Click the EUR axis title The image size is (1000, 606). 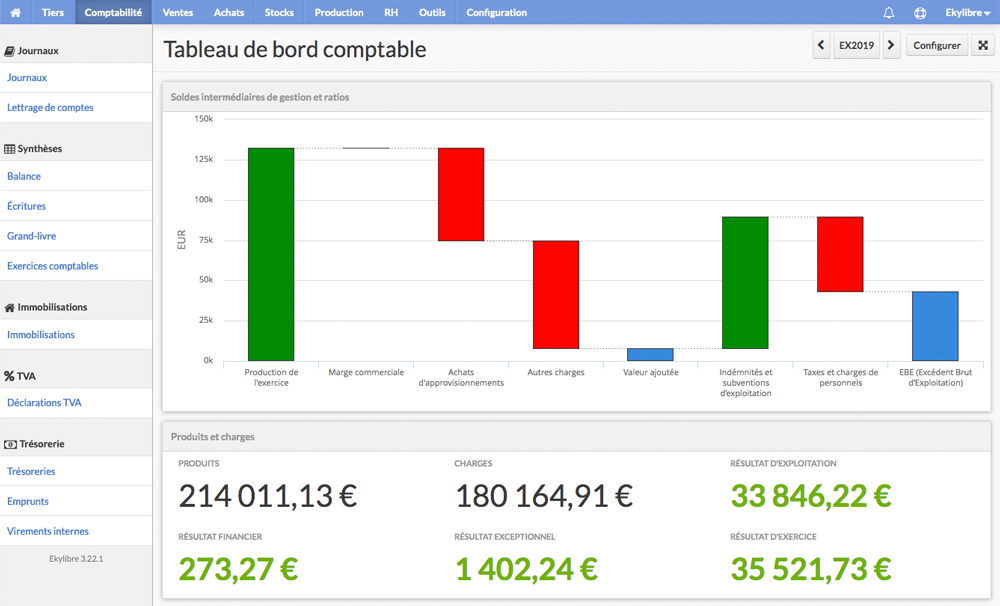click(182, 240)
